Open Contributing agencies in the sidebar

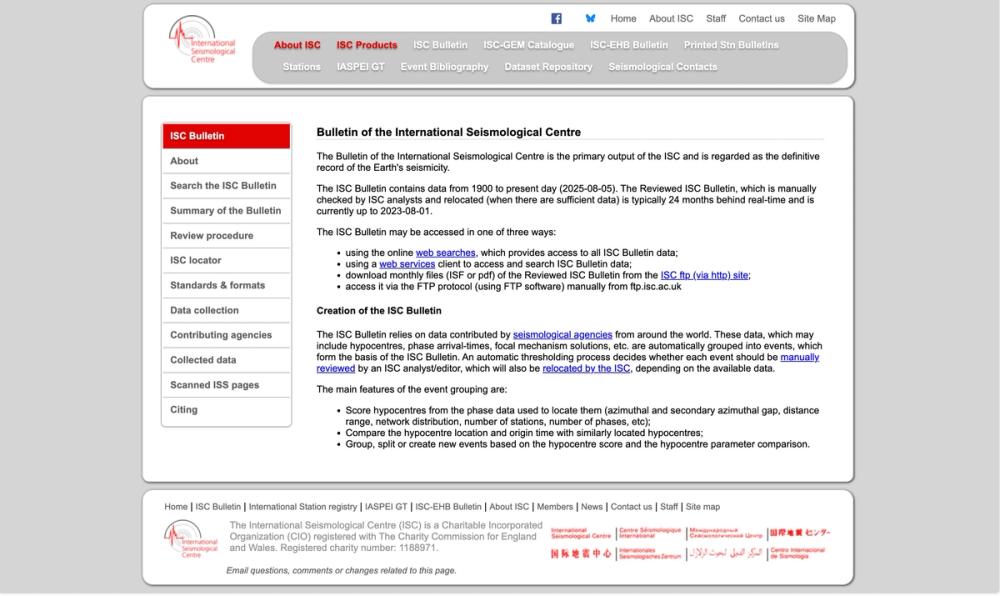pyautogui.click(x=226, y=335)
